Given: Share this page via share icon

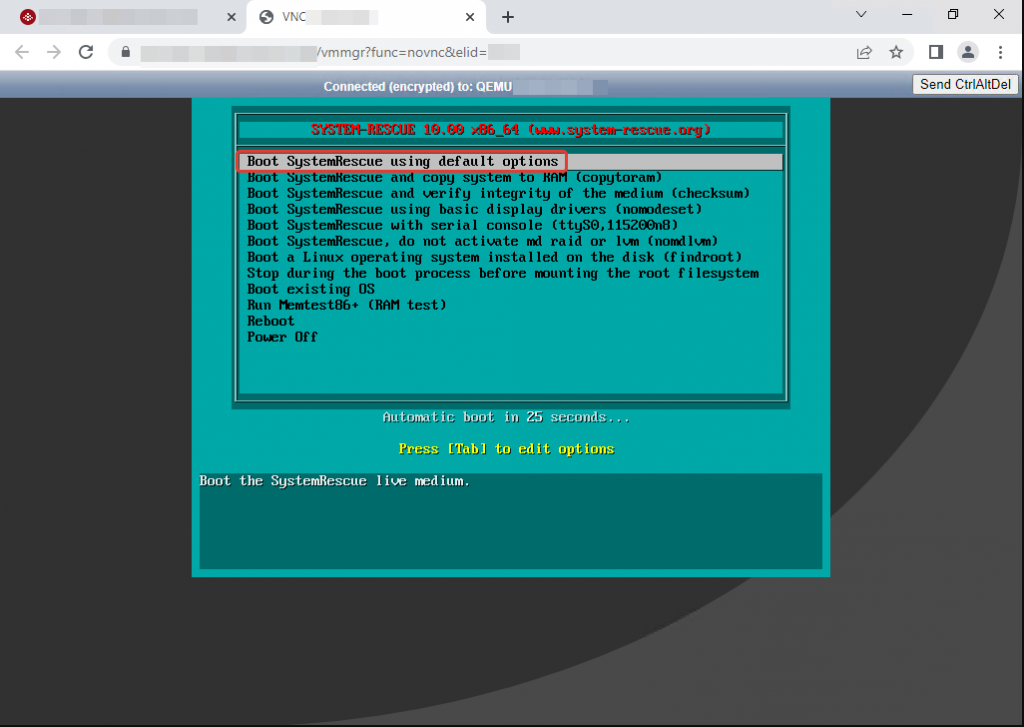Looking at the screenshot, I should click(864, 52).
